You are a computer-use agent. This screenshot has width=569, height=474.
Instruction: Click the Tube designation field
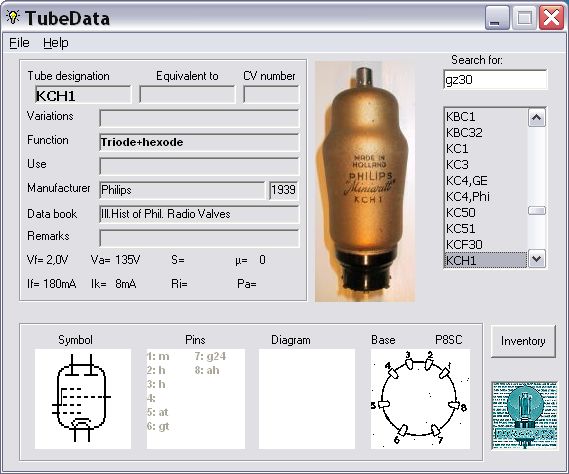83,95
